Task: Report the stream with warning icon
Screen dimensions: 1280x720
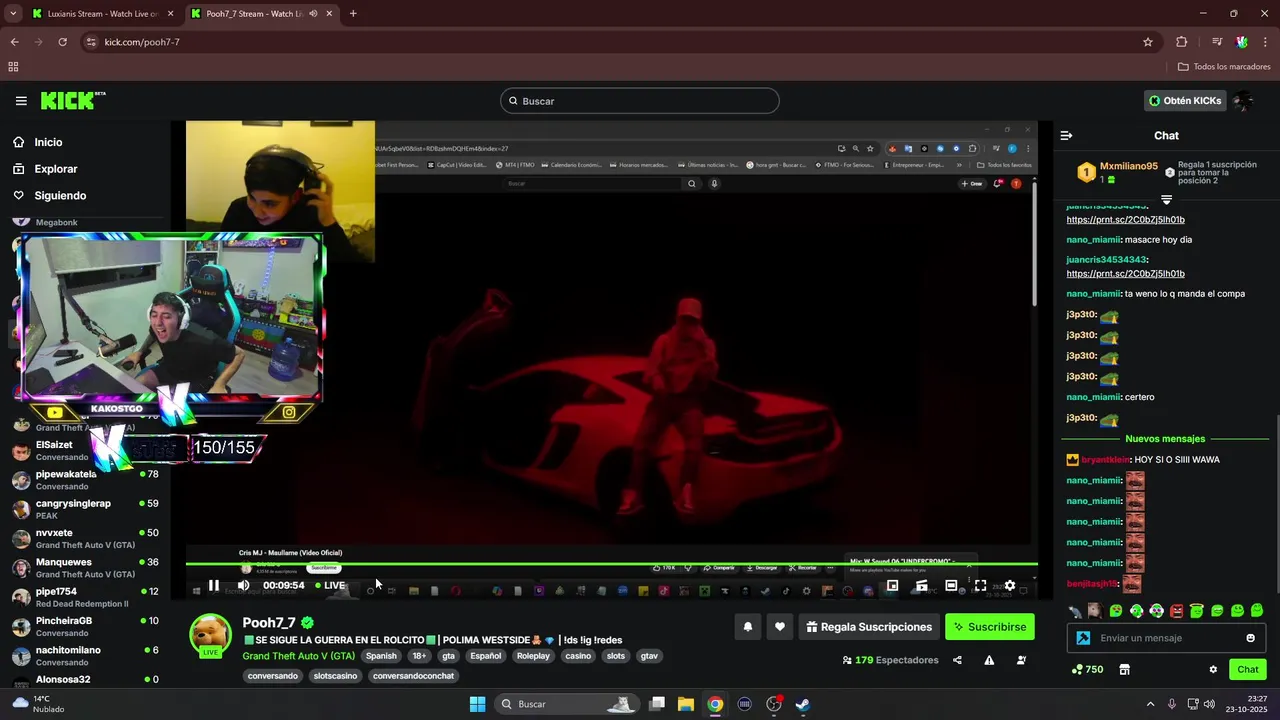Action: 989,660
